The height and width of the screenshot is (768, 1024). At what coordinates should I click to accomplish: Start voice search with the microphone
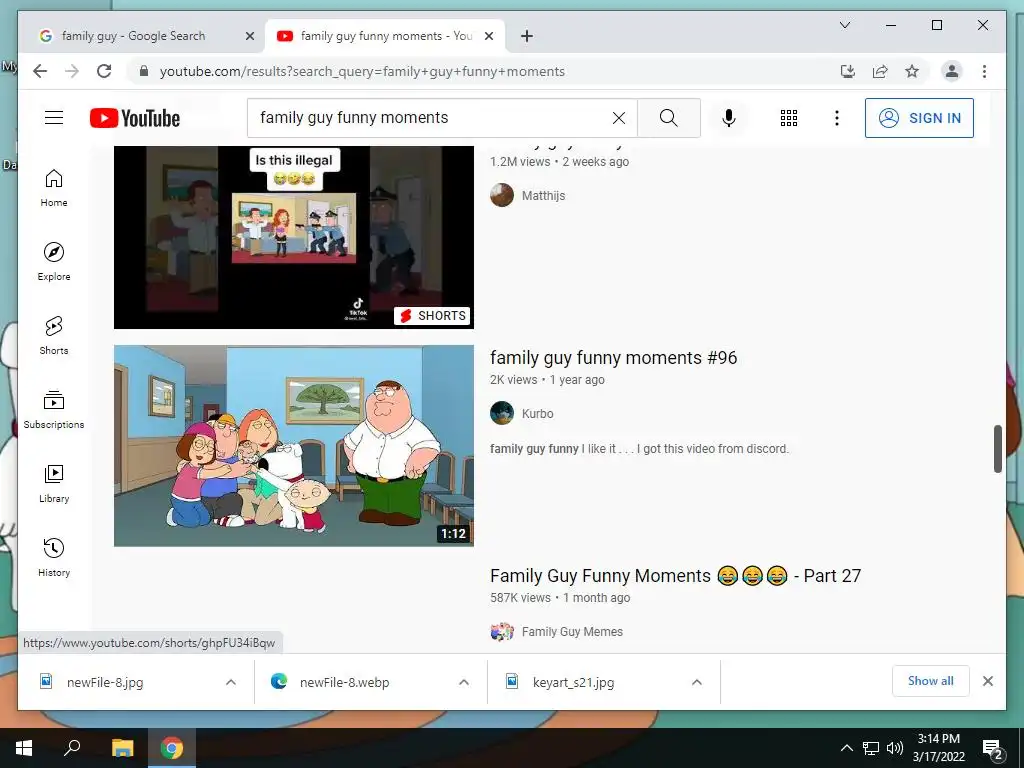[x=729, y=118]
